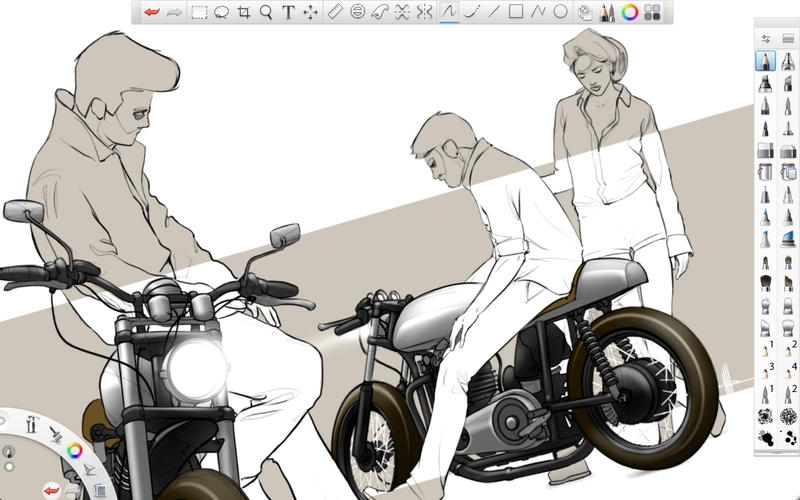800x500 pixels.
Task: Click the red Undo arrow in top toolbar
Action: 151,12
